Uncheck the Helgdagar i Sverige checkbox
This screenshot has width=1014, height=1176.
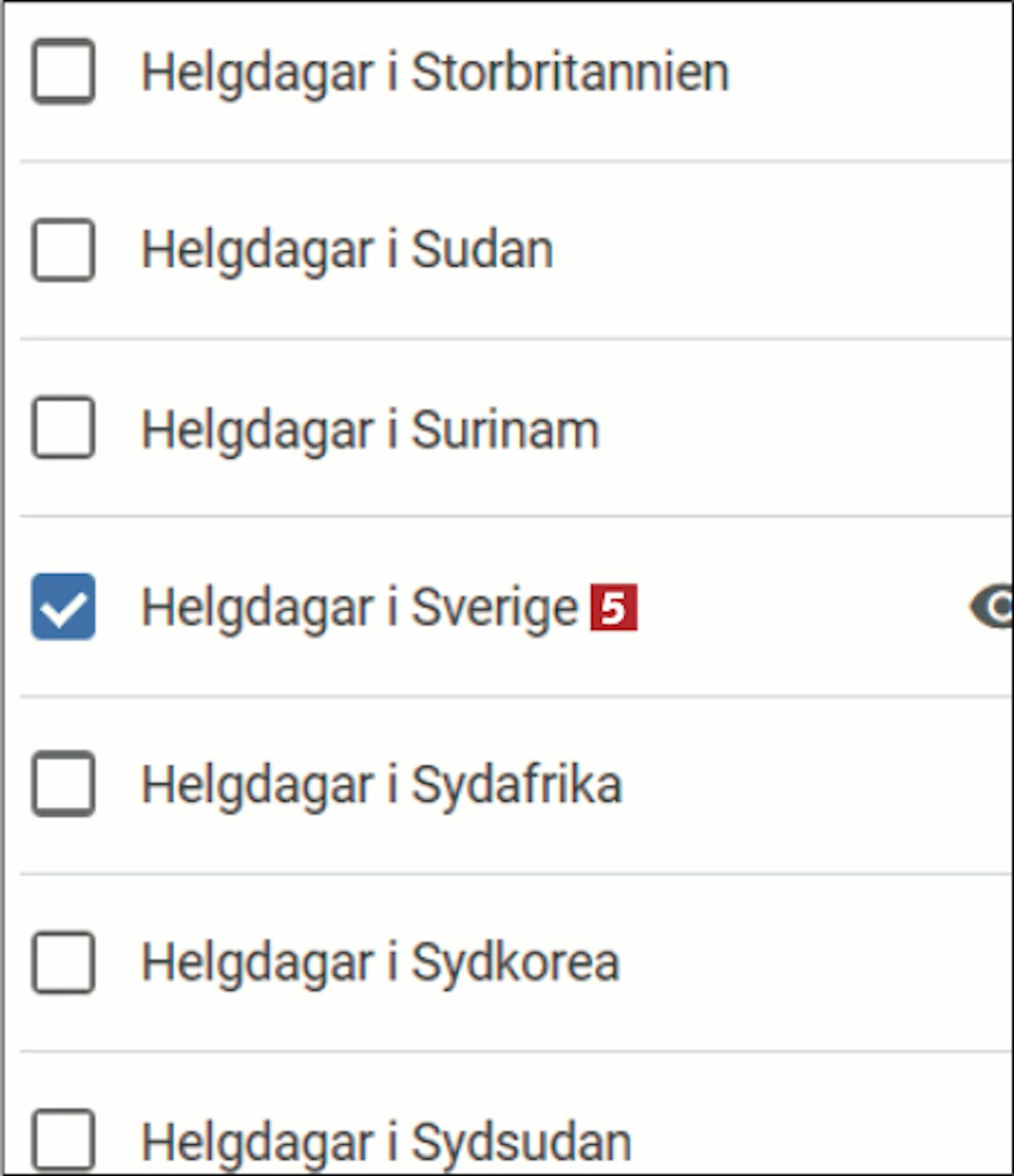point(63,607)
